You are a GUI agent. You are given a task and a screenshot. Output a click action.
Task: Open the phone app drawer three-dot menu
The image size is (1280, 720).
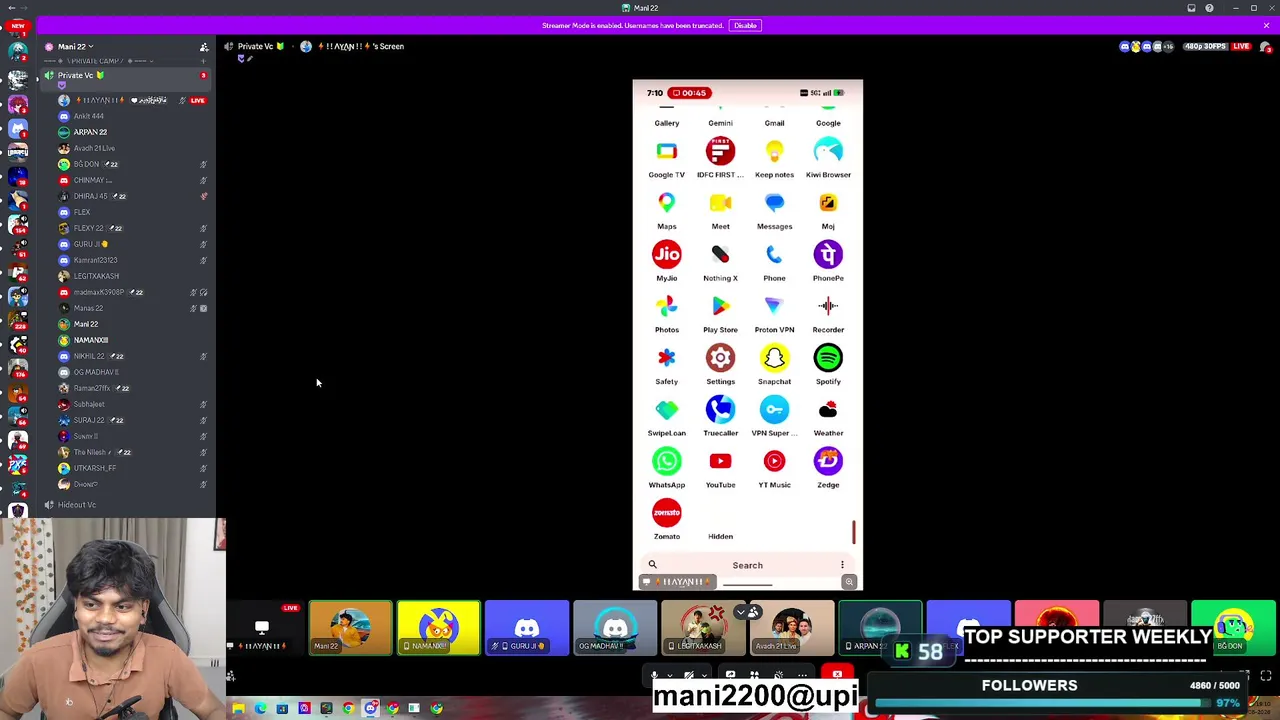point(842,565)
